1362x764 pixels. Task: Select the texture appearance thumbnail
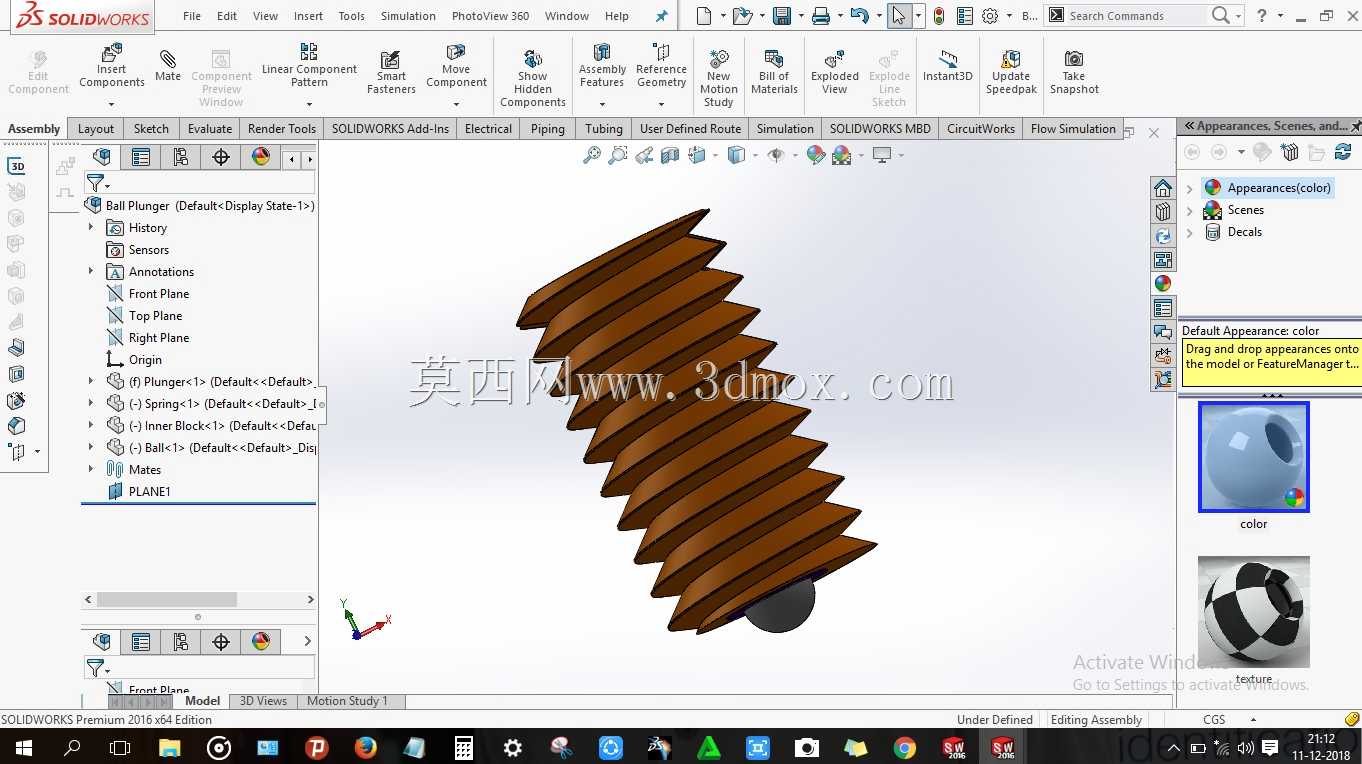(1253, 612)
